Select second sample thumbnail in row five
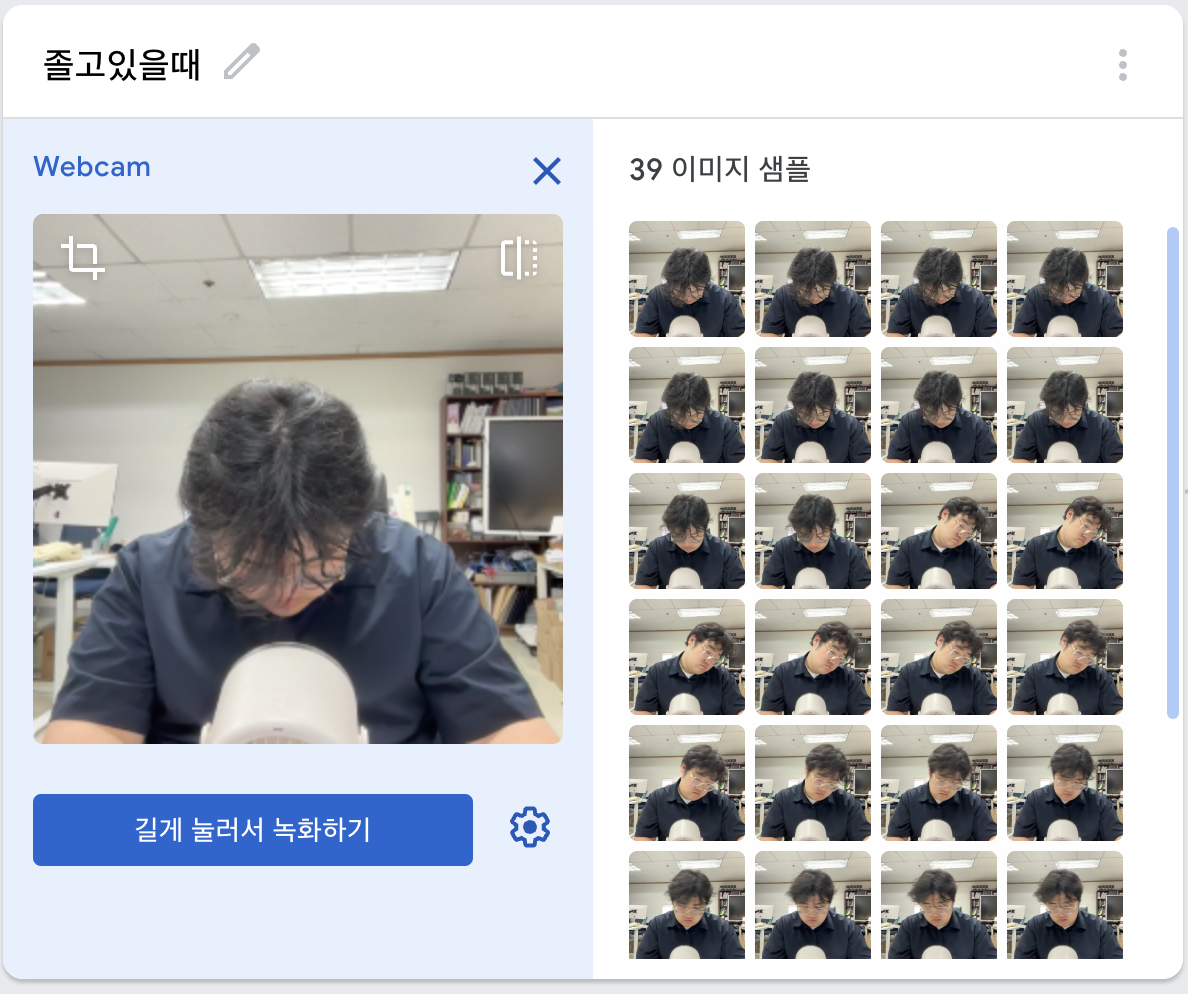 pyautogui.click(x=813, y=783)
